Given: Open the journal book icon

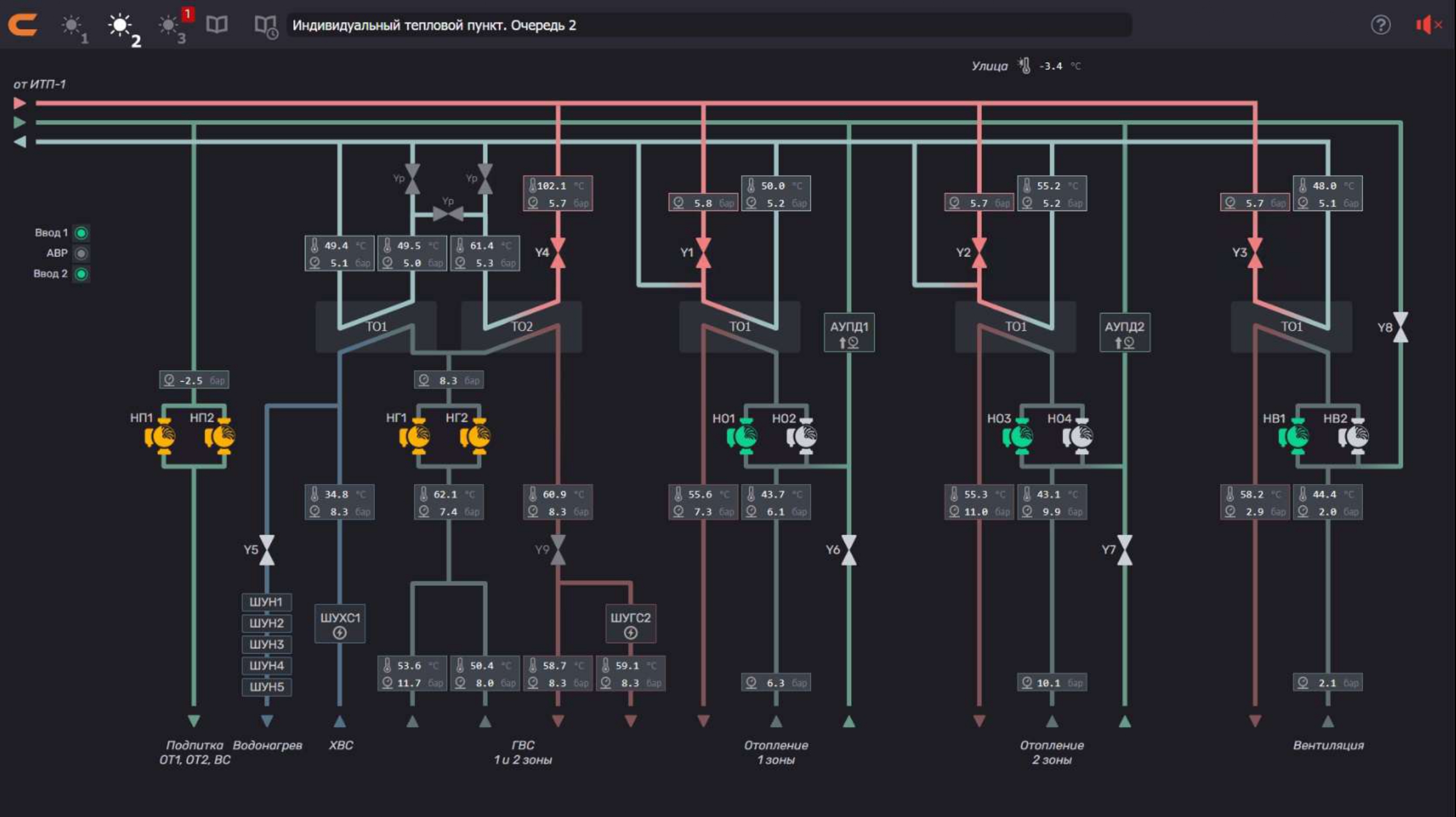Looking at the screenshot, I should click(217, 24).
